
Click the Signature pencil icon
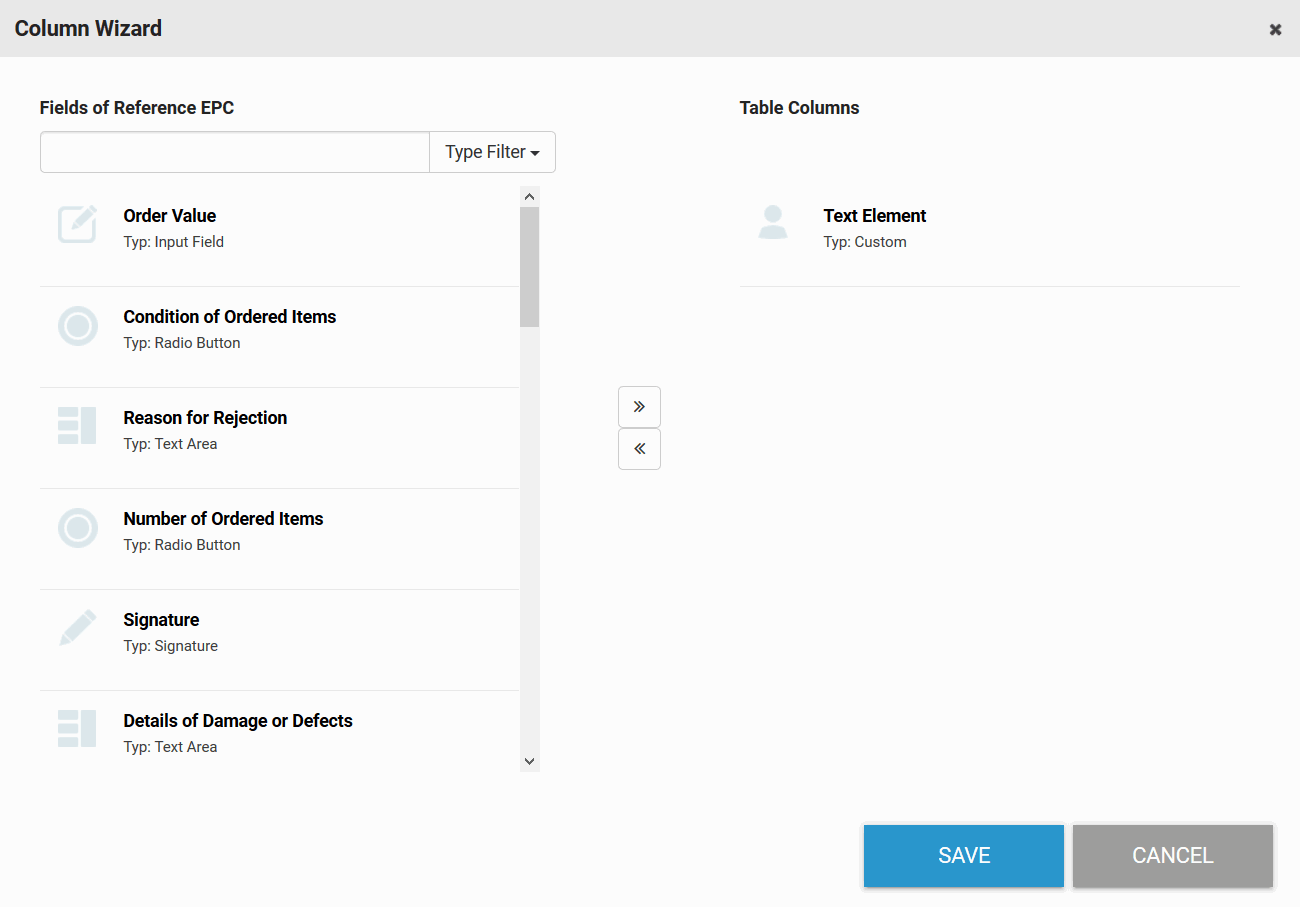coord(77,629)
